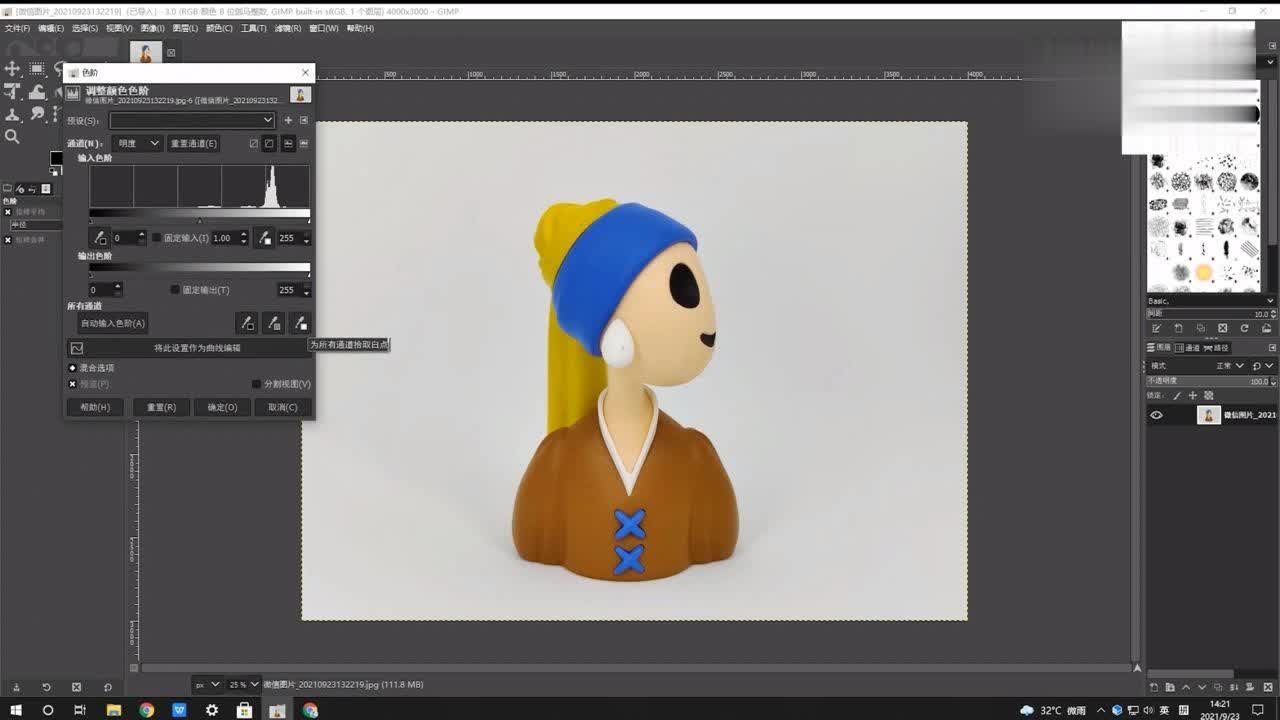Lock alpha channel of layer

pyautogui.click(x=1208, y=396)
